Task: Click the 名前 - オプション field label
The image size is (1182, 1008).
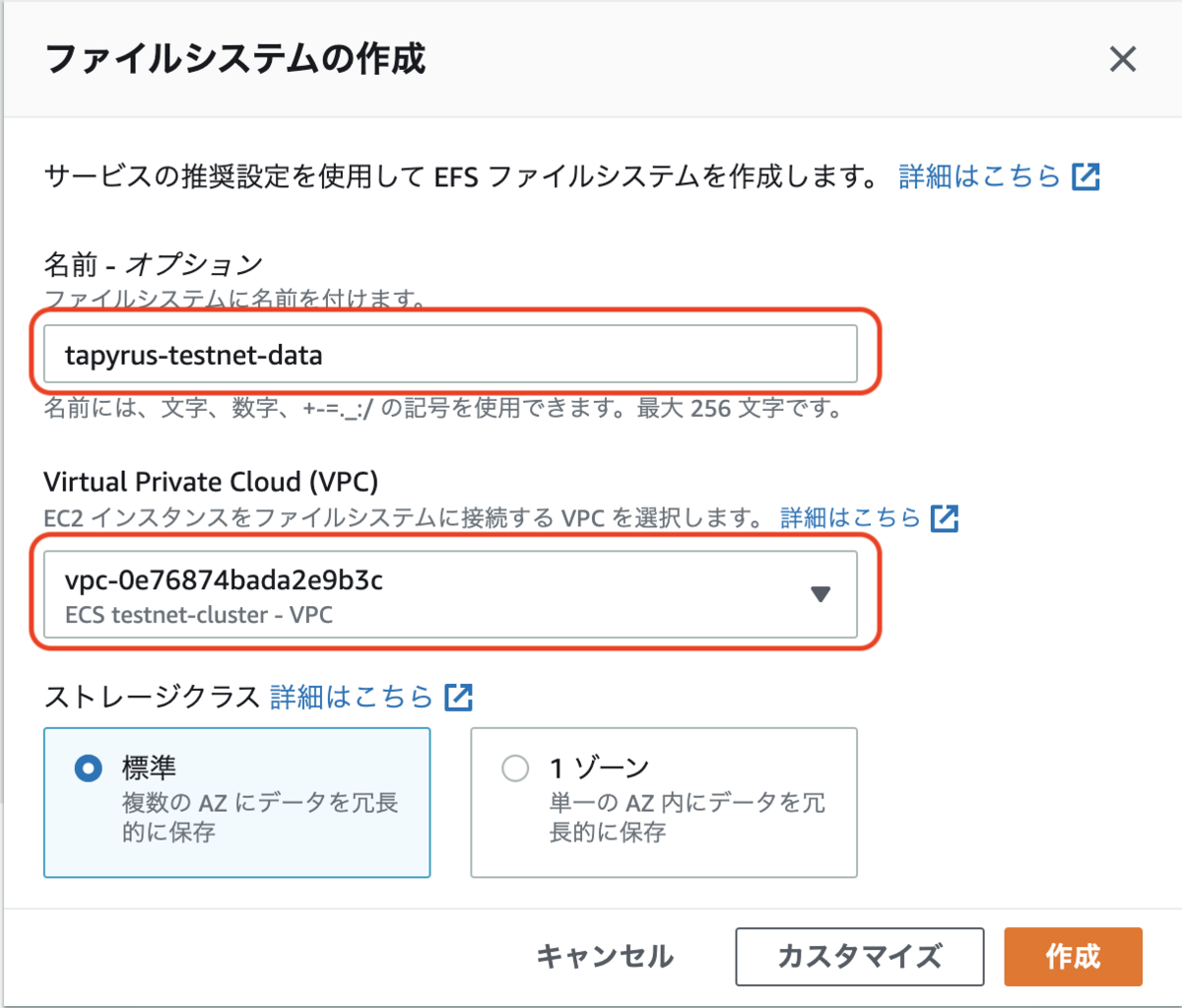Action: [x=154, y=263]
